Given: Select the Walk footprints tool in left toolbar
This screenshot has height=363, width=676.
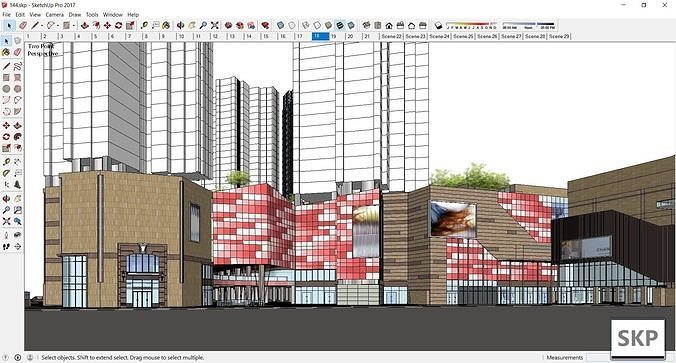Looking at the screenshot, I should click(6, 246).
